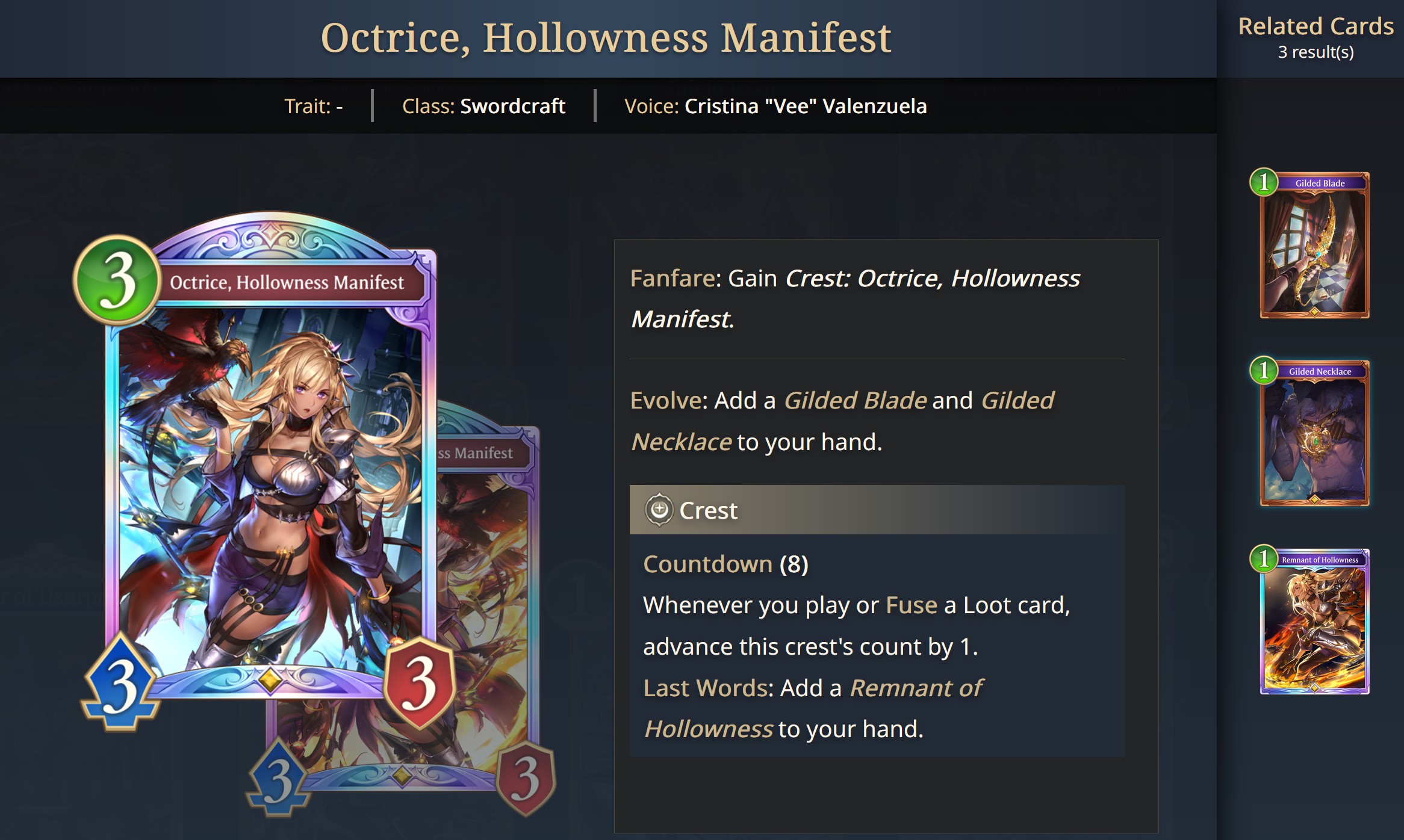Click the Related Cards heading

(1315, 26)
